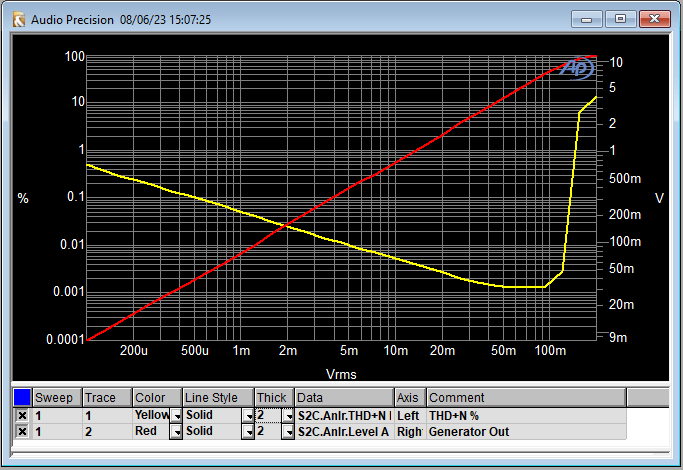
Task: Minimize the Audio Precision window
Action: pyautogui.click(x=586, y=19)
